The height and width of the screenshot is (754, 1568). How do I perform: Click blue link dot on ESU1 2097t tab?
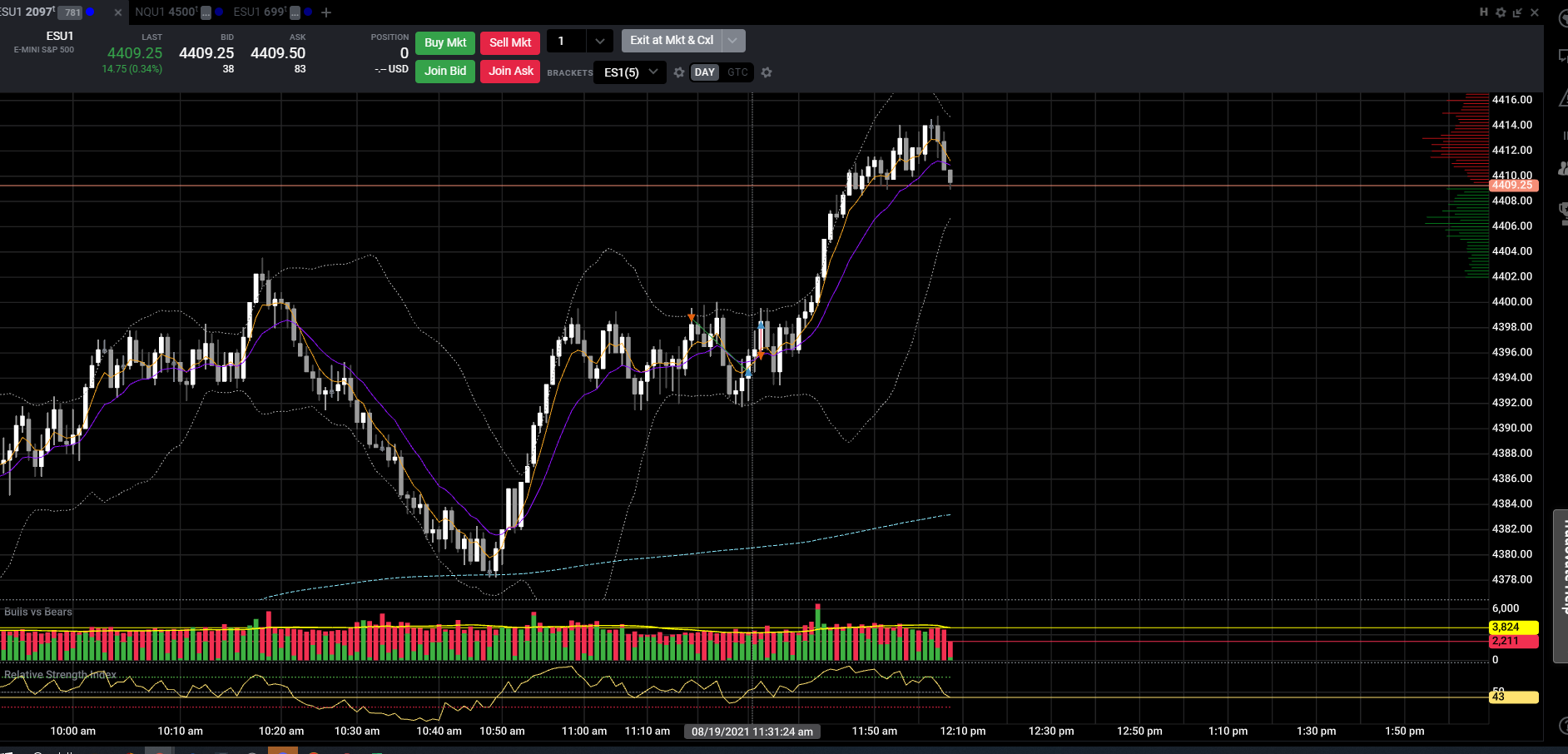point(90,12)
